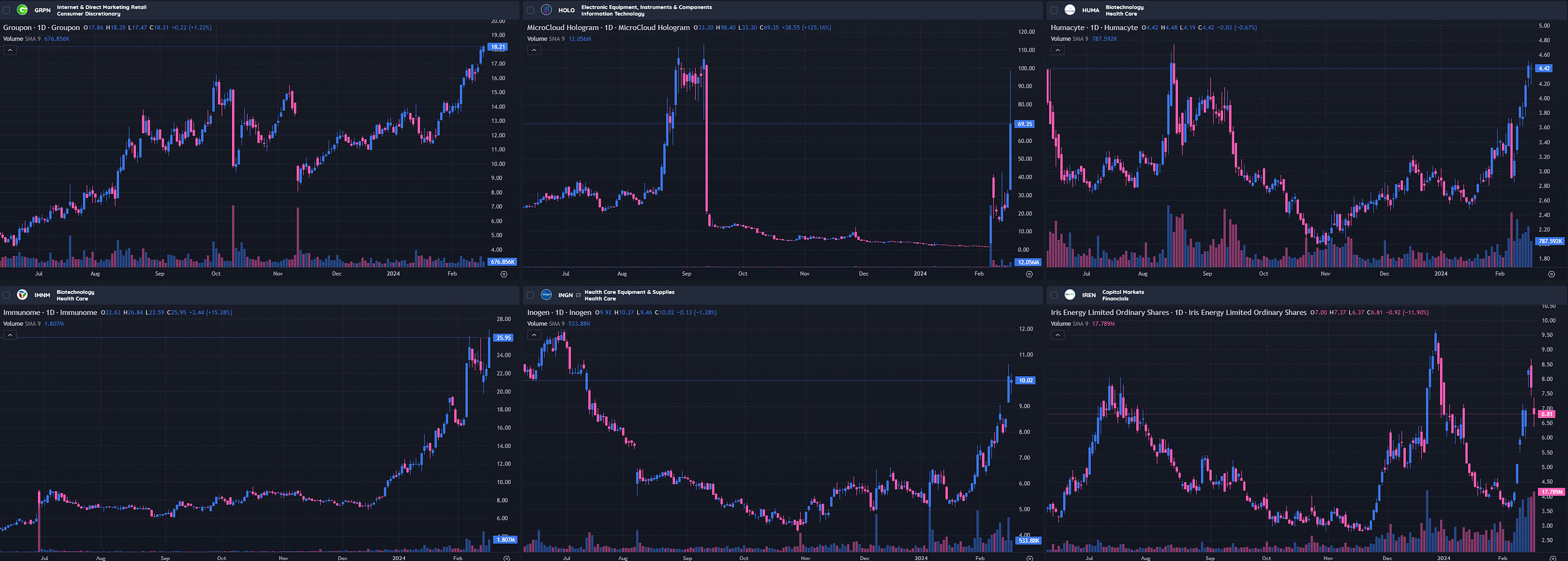Open chart settings gear on Immunome chart
This screenshot has width=1568, height=561.
(x=506, y=559)
